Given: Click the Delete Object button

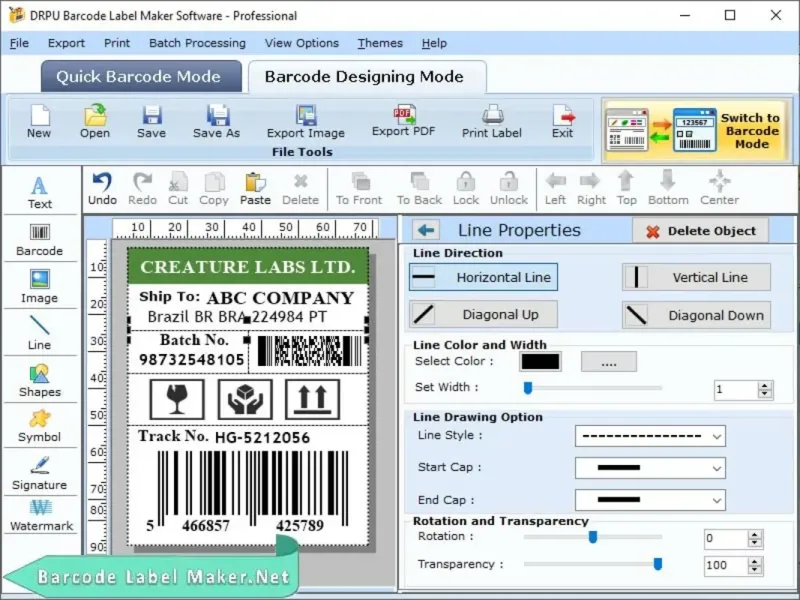Looking at the screenshot, I should pyautogui.click(x=701, y=231).
